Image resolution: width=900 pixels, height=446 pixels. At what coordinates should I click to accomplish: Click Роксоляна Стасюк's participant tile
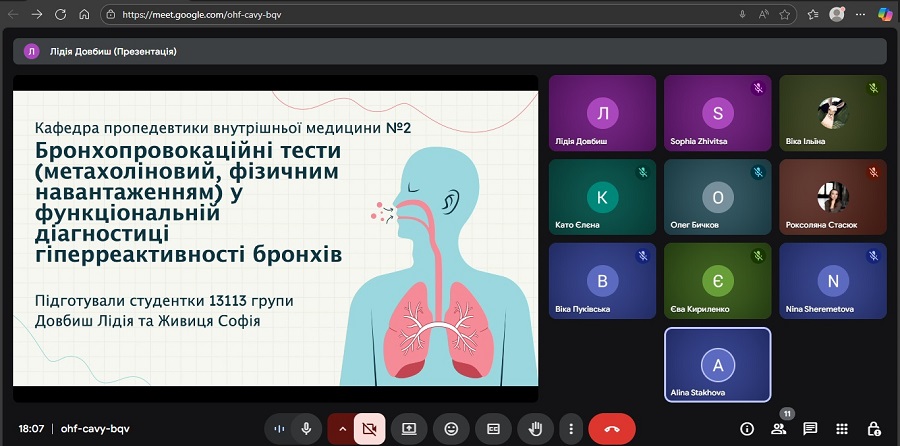point(832,196)
